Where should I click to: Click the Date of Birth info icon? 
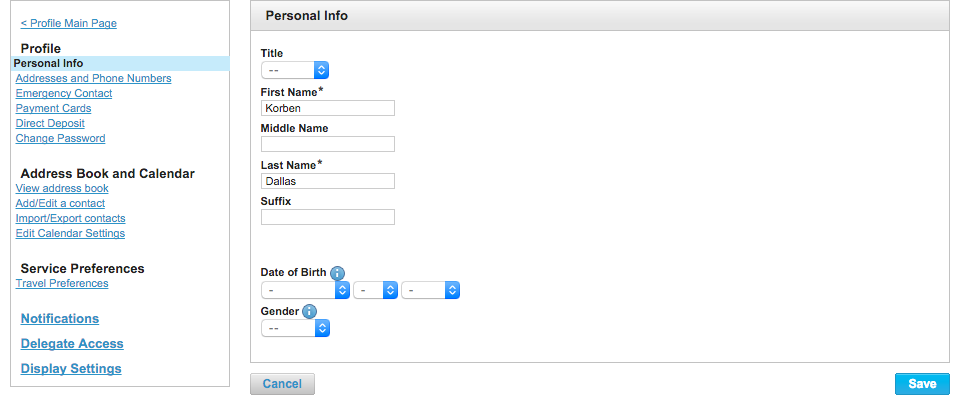[x=337, y=273]
